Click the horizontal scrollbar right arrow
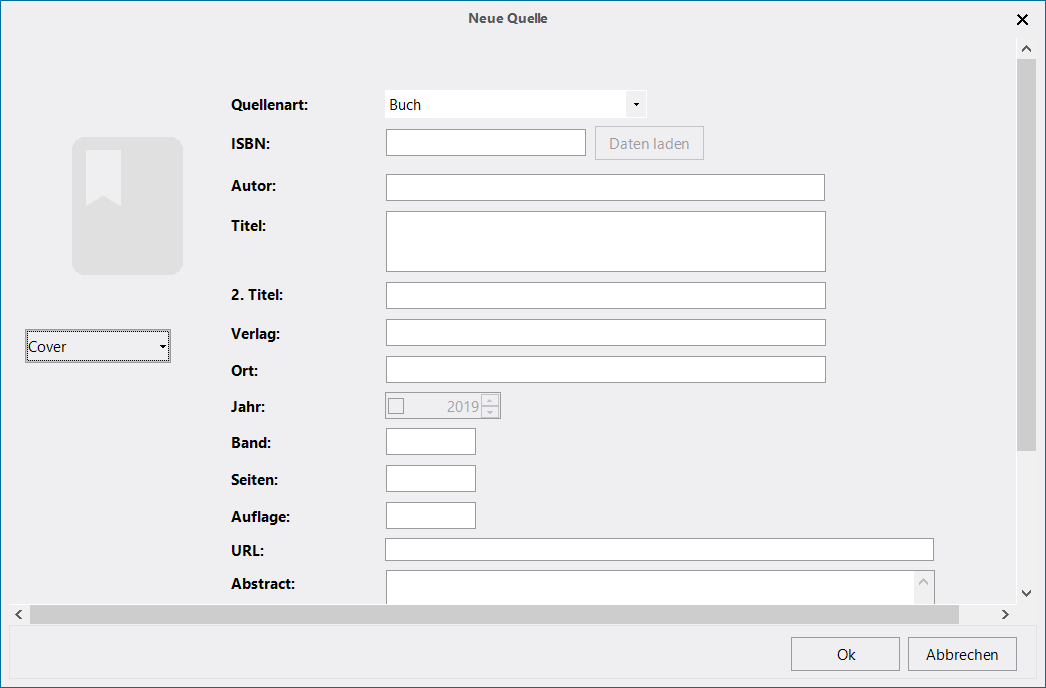 tap(1005, 615)
